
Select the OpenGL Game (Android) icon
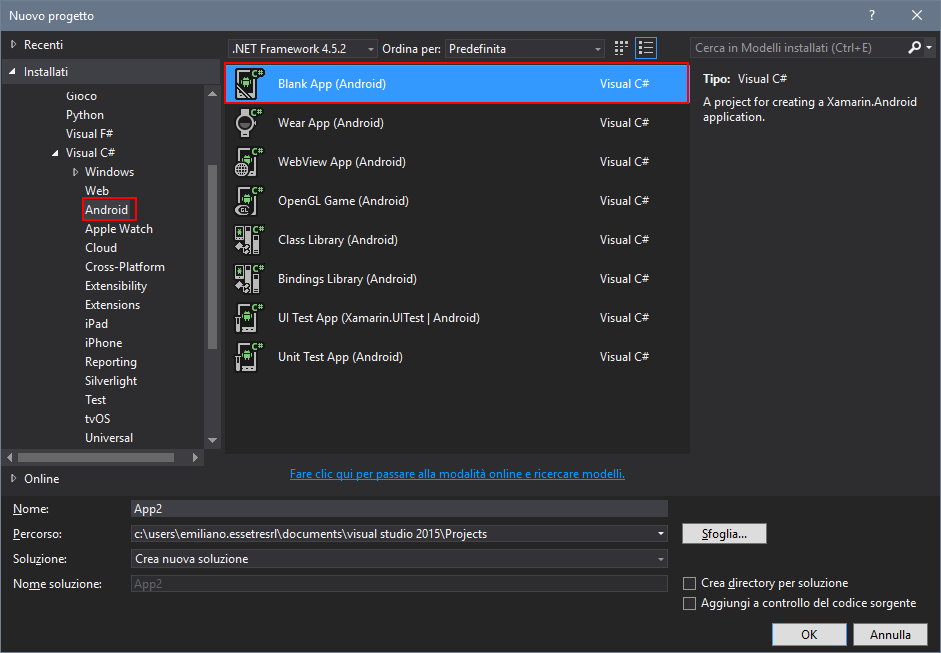(x=249, y=201)
